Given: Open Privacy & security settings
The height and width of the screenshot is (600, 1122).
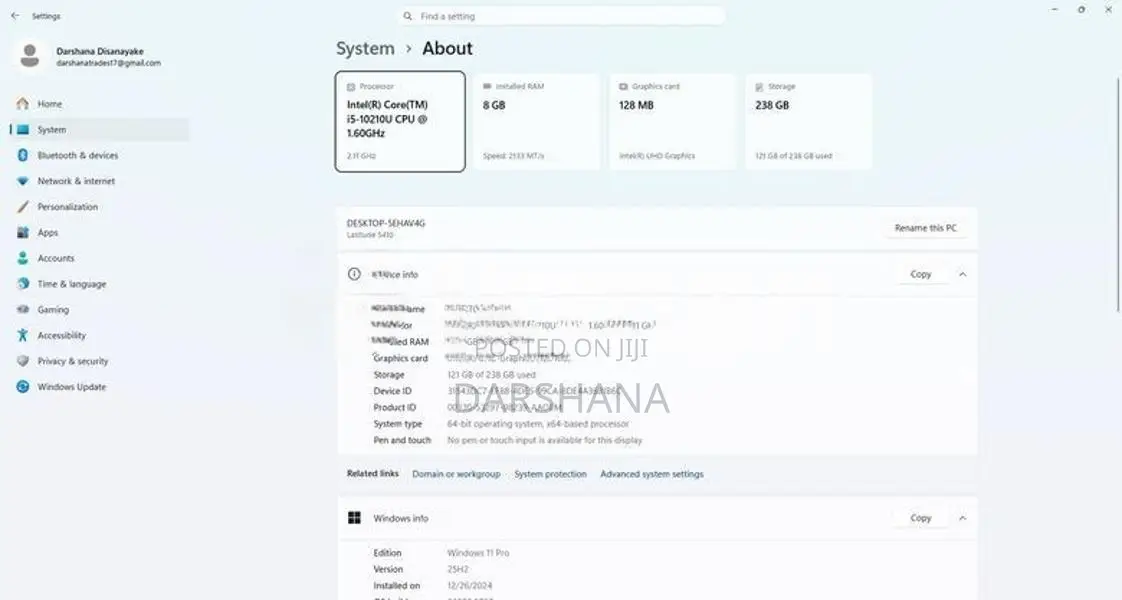Looking at the screenshot, I should point(100,361).
